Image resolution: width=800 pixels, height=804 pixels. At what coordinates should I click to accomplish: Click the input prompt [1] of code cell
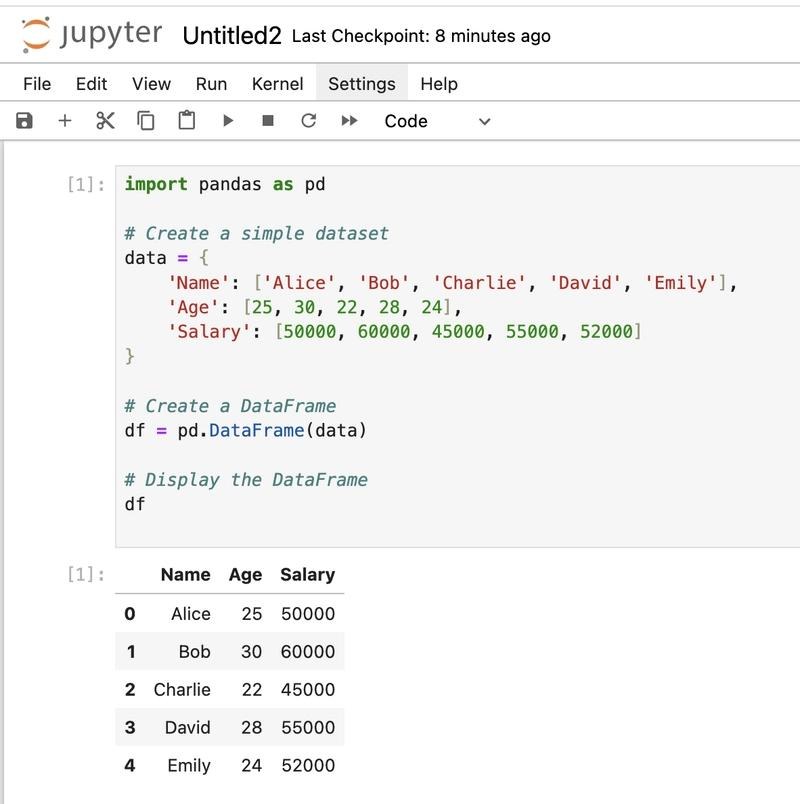pos(86,184)
